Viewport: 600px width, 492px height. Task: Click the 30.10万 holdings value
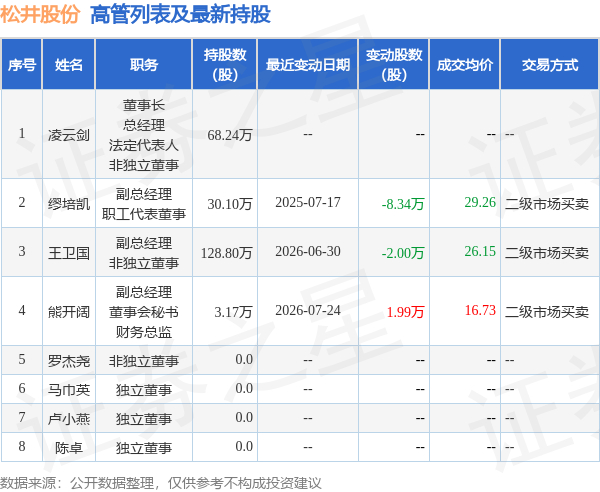pyautogui.click(x=230, y=204)
